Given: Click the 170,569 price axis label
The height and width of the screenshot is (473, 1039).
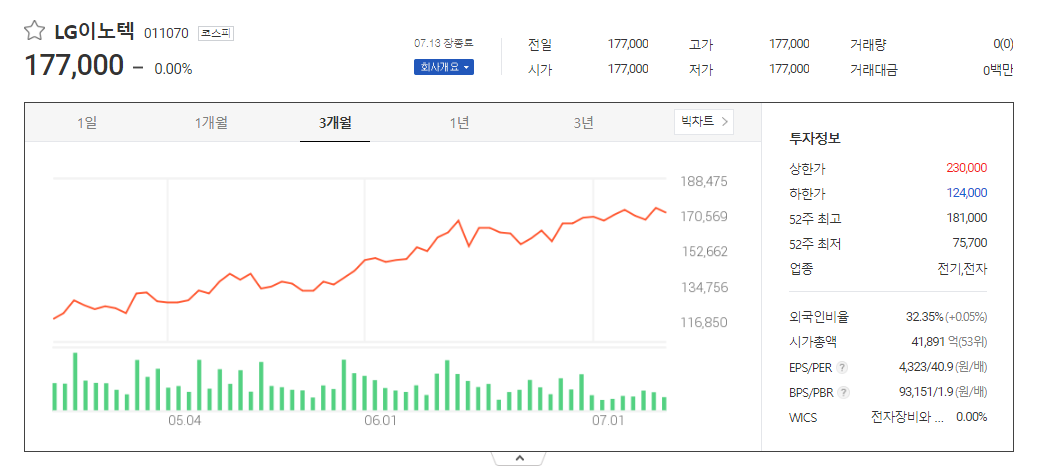Looking at the screenshot, I should pyautogui.click(x=704, y=217).
